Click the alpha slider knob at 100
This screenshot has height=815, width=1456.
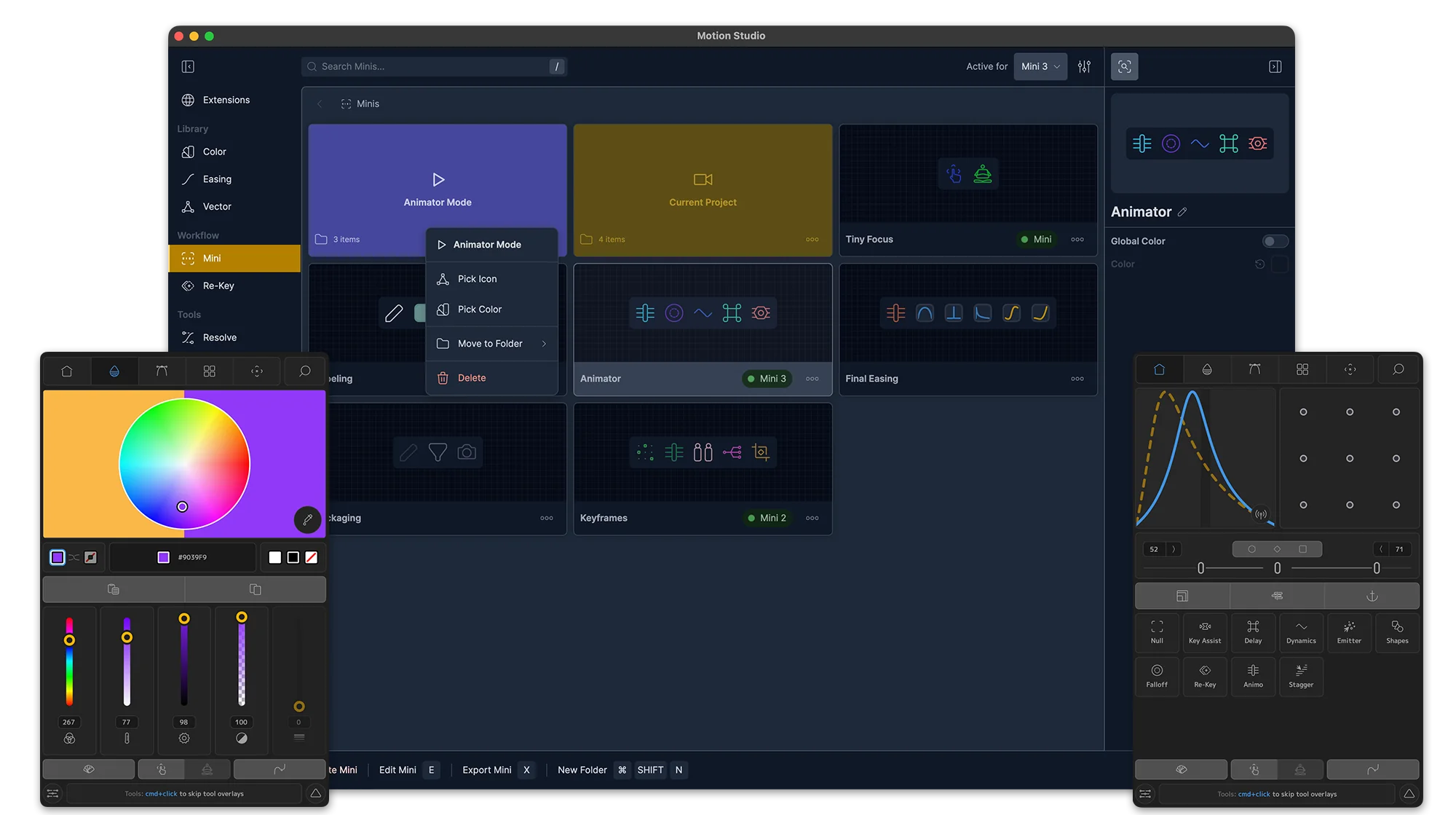242,617
